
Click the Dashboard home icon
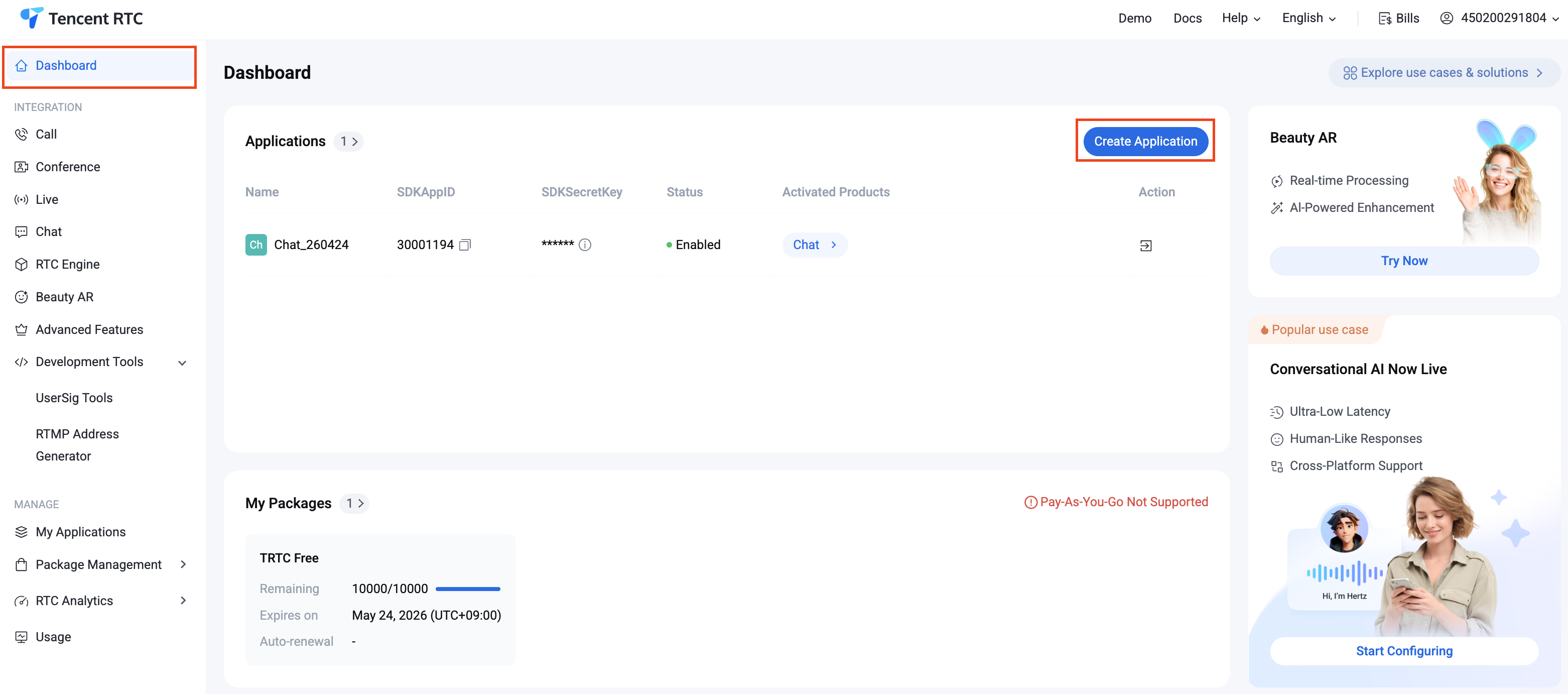tap(21, 66)
